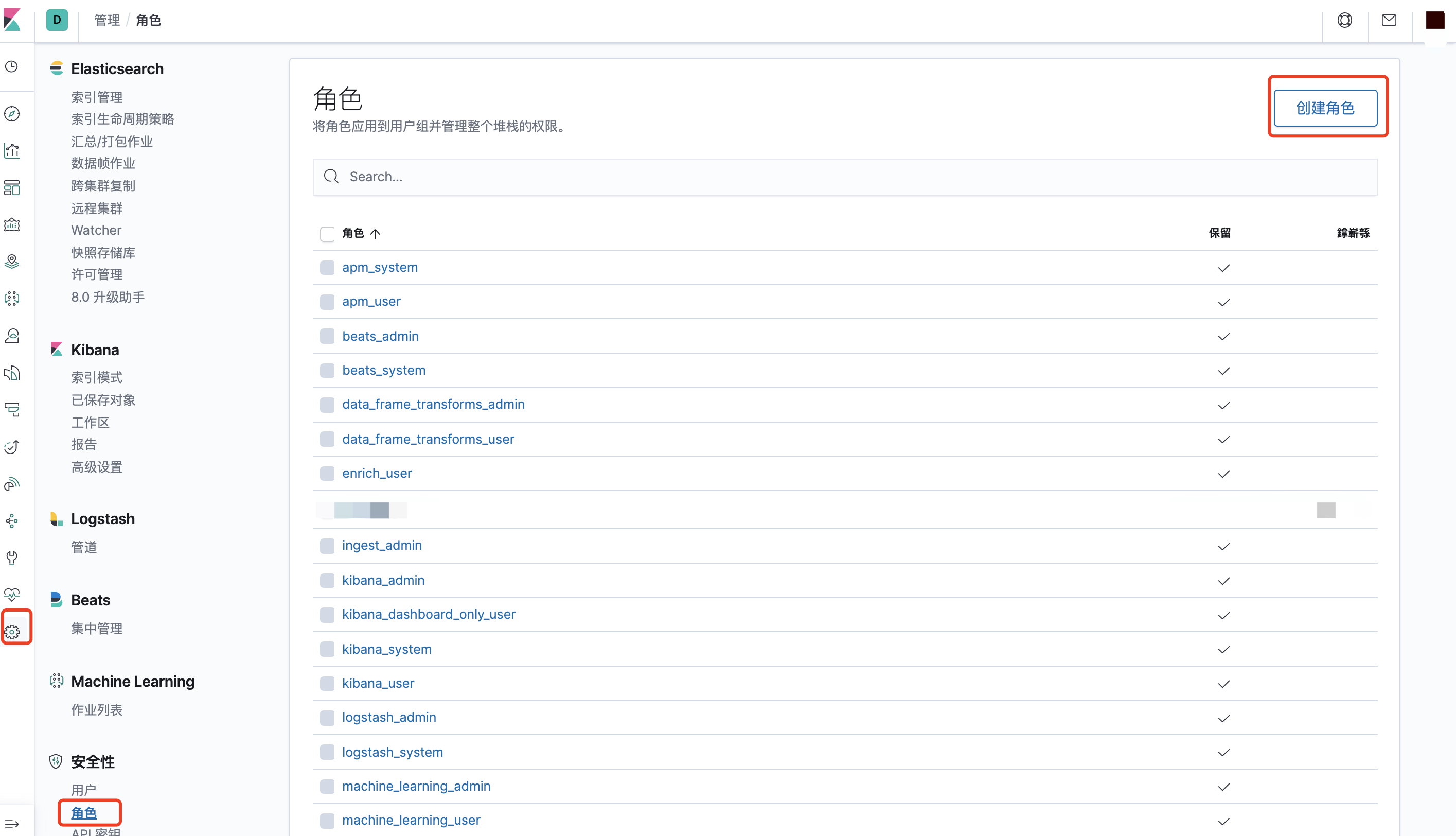Open Discover with the compass icon
The height and width of the screenshot is (836, 1456).
11,114
